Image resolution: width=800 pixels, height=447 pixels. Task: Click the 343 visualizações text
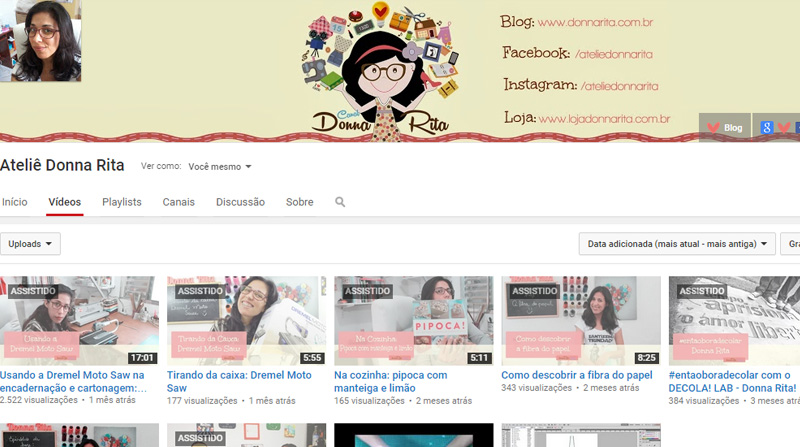pyautogui.click(x=536, y=388)
